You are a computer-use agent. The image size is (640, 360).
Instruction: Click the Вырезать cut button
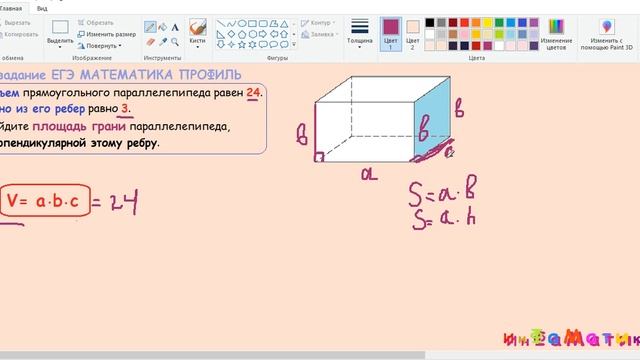coord(15,23)
